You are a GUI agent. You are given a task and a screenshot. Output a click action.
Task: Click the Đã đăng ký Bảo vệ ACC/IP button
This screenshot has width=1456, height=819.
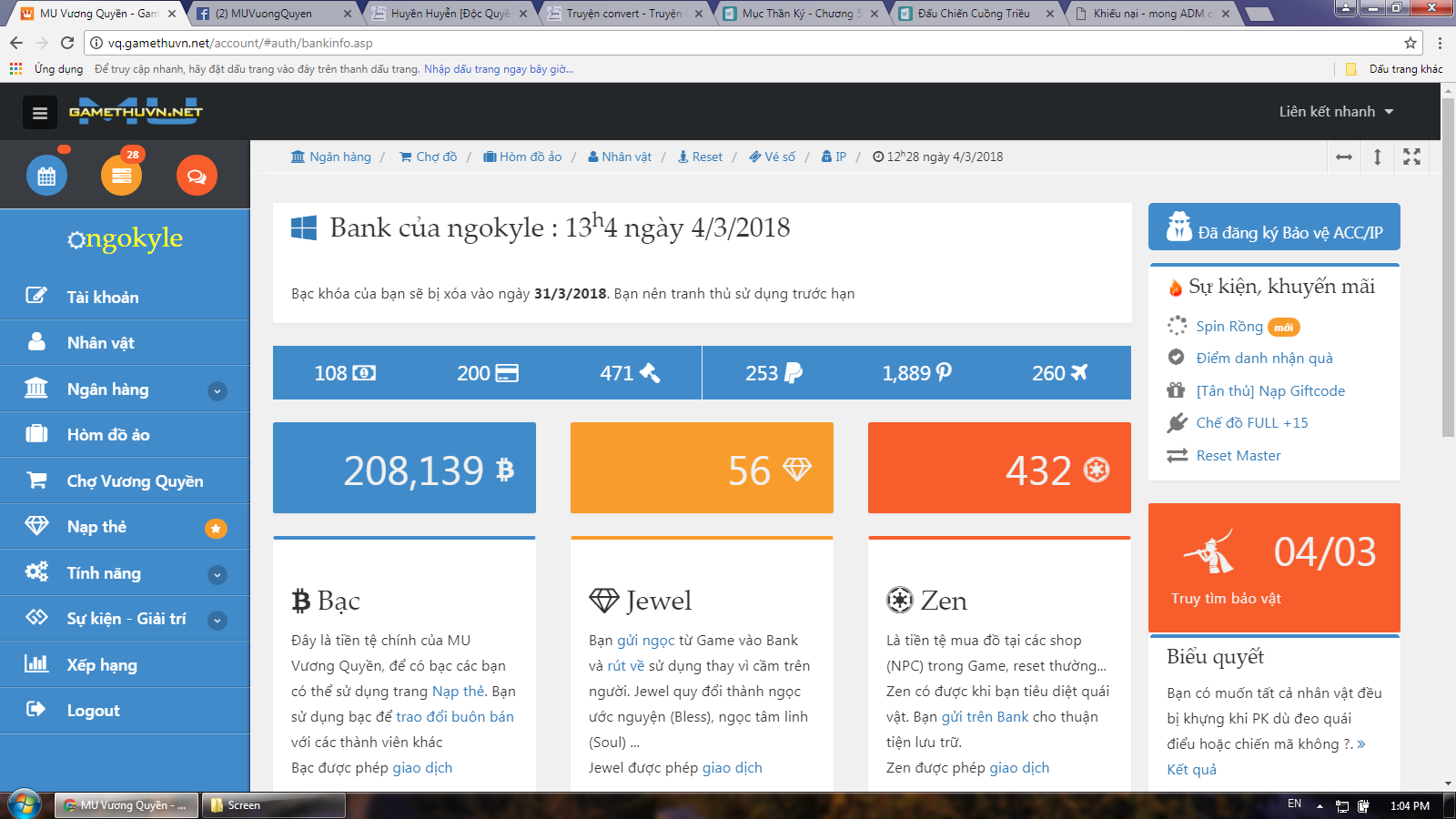pos(1274,227)
